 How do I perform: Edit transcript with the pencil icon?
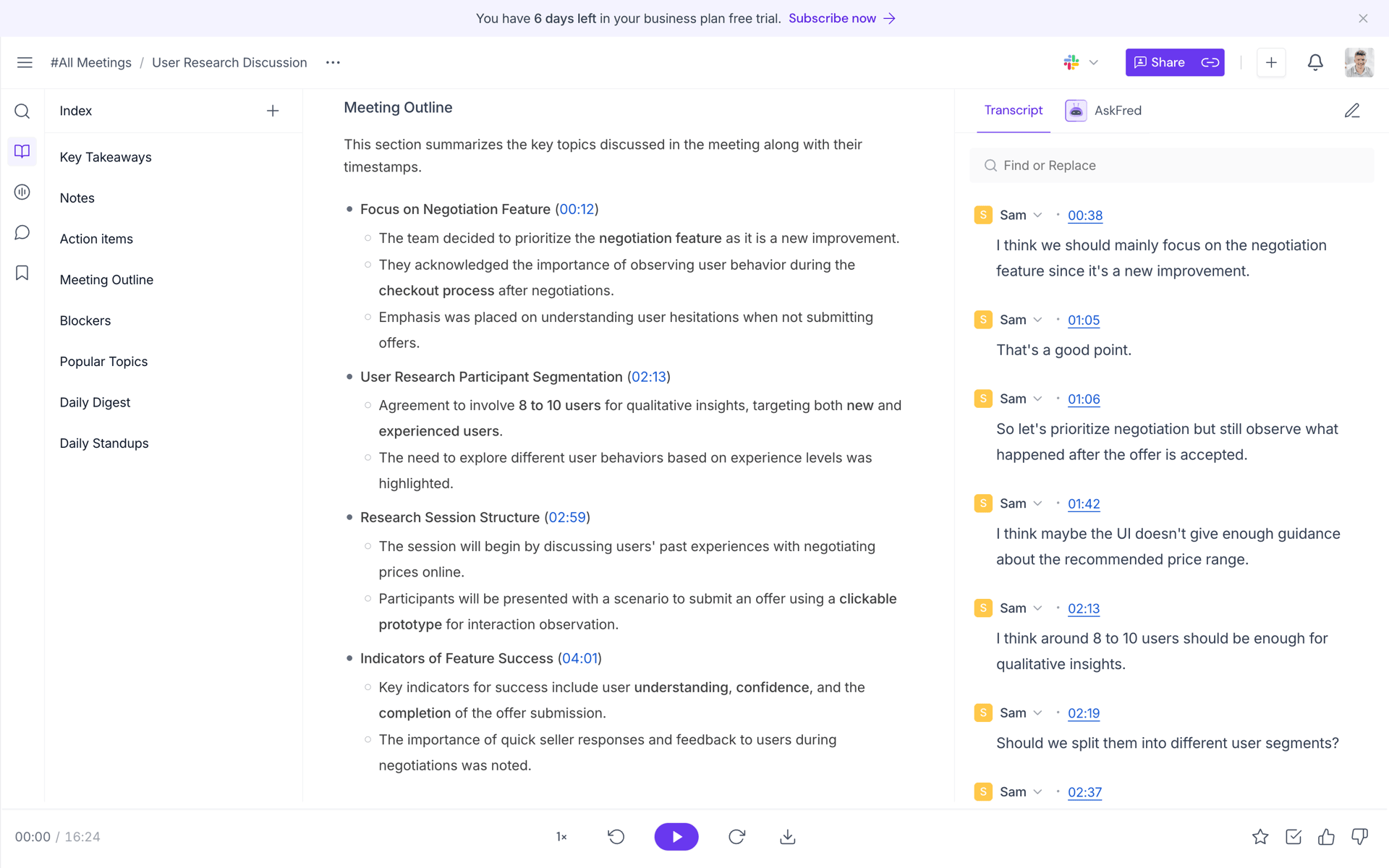[x=1352, y=111]
